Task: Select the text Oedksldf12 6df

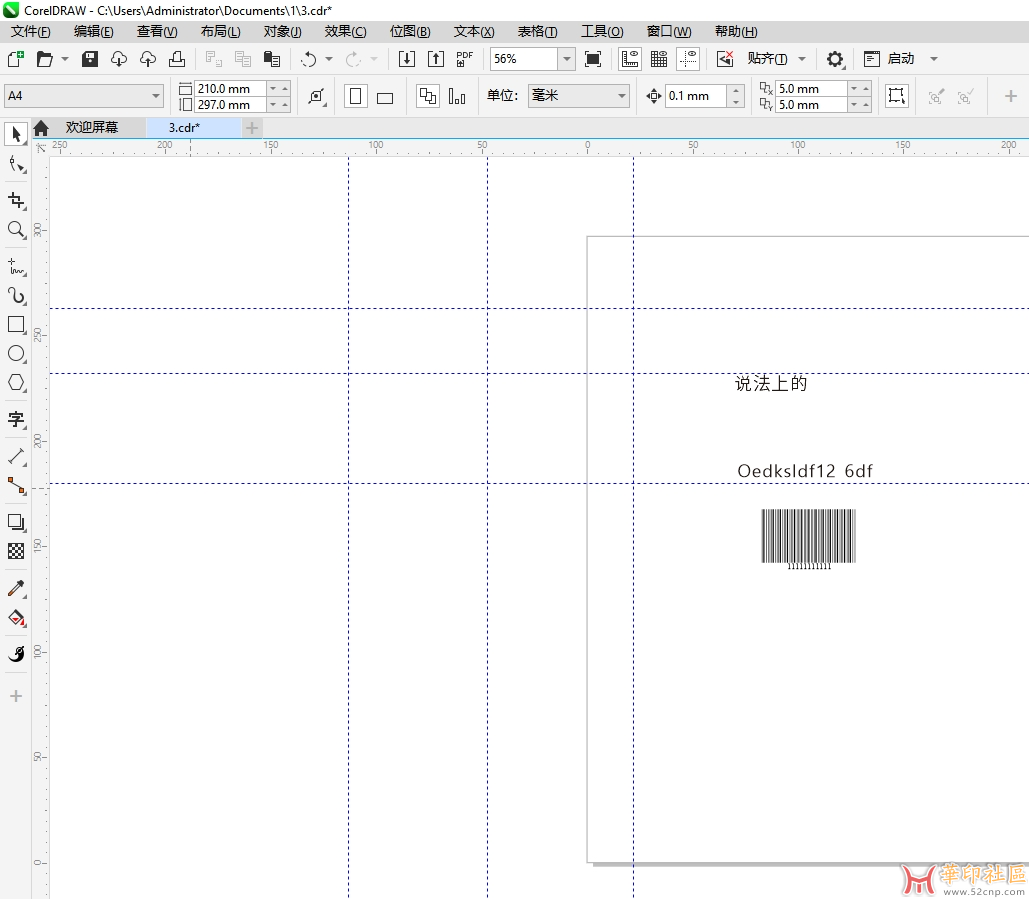Action: pyautogui.click(x=805, y=470)
